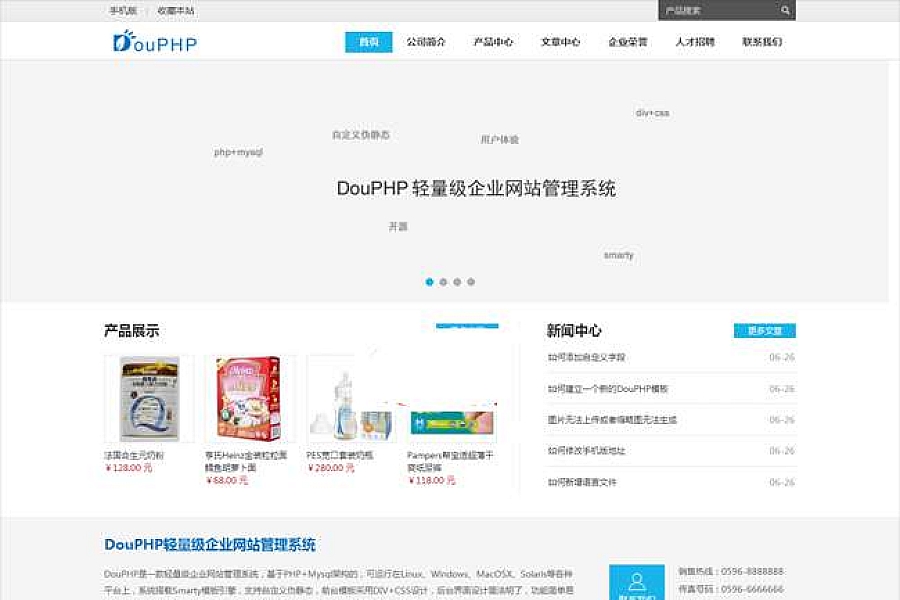Open the 企业荣誉 menu item

[x=627, y=42]
